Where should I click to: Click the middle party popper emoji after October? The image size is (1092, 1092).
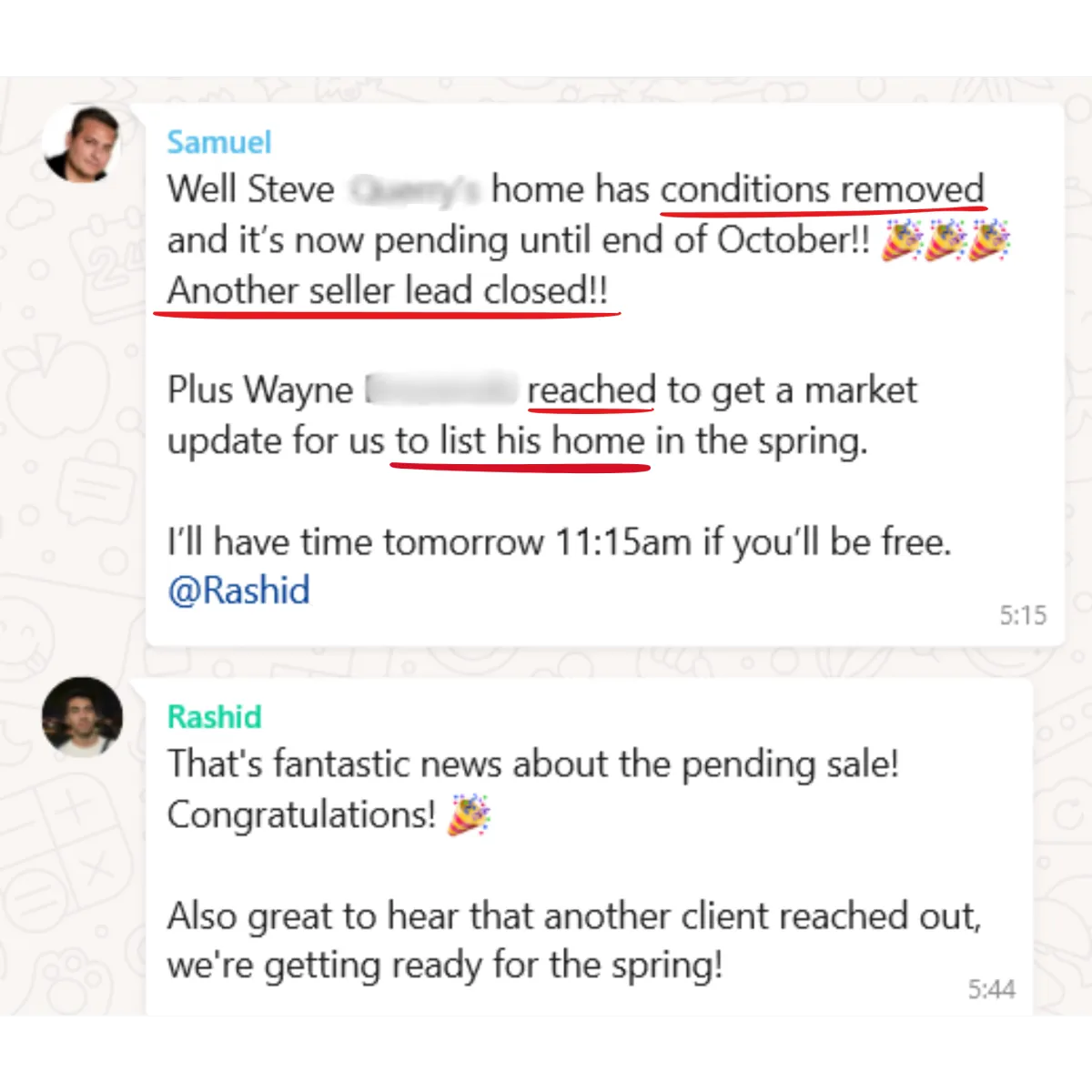click(x=945, y=241)
